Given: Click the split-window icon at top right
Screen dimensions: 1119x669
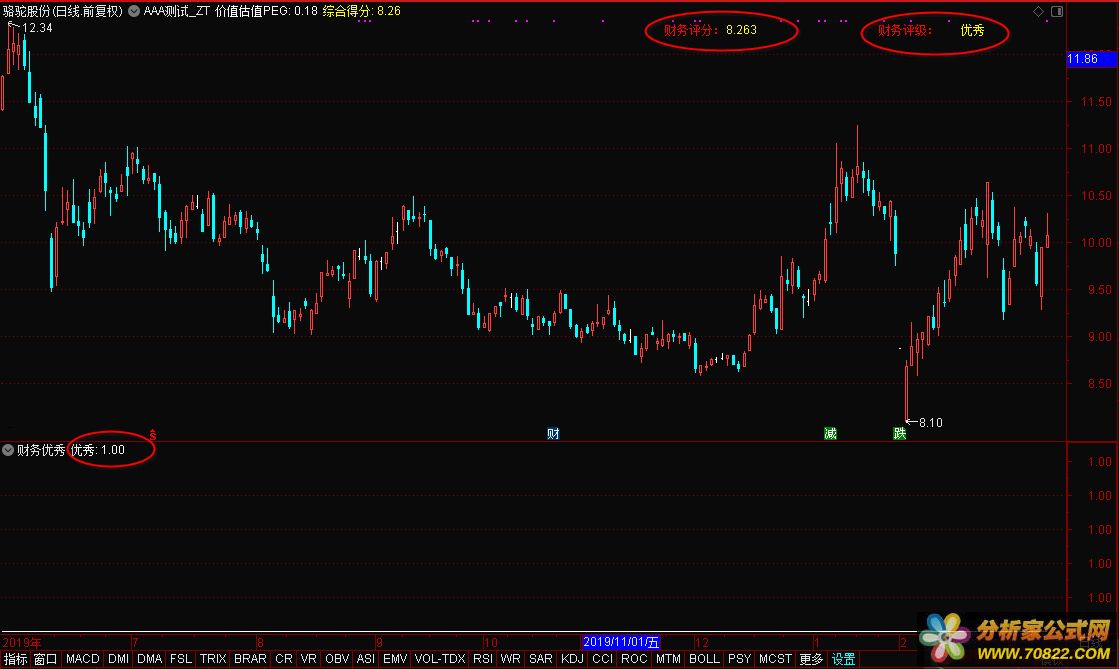Looking at the screenshot, I should click(x=1057, y=11).
